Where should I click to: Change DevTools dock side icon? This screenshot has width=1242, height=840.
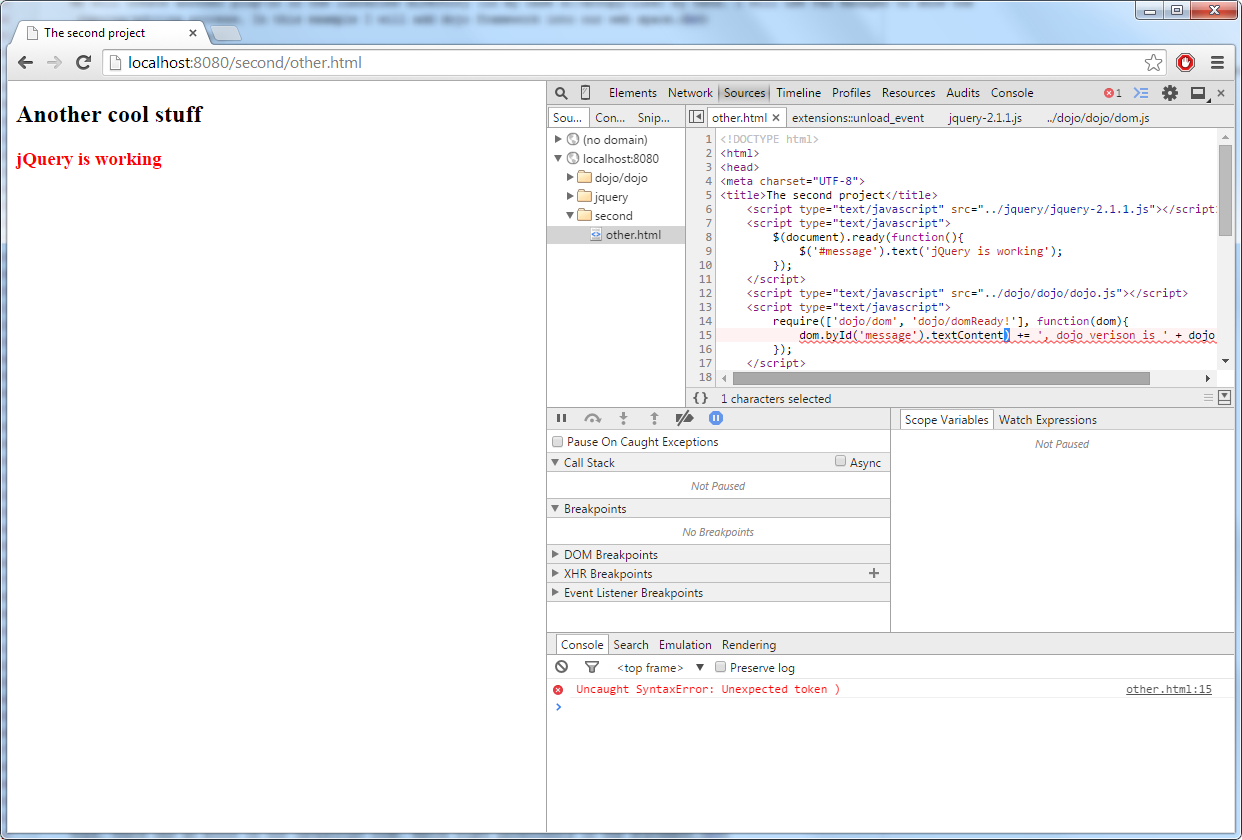tap(1199, 93)
